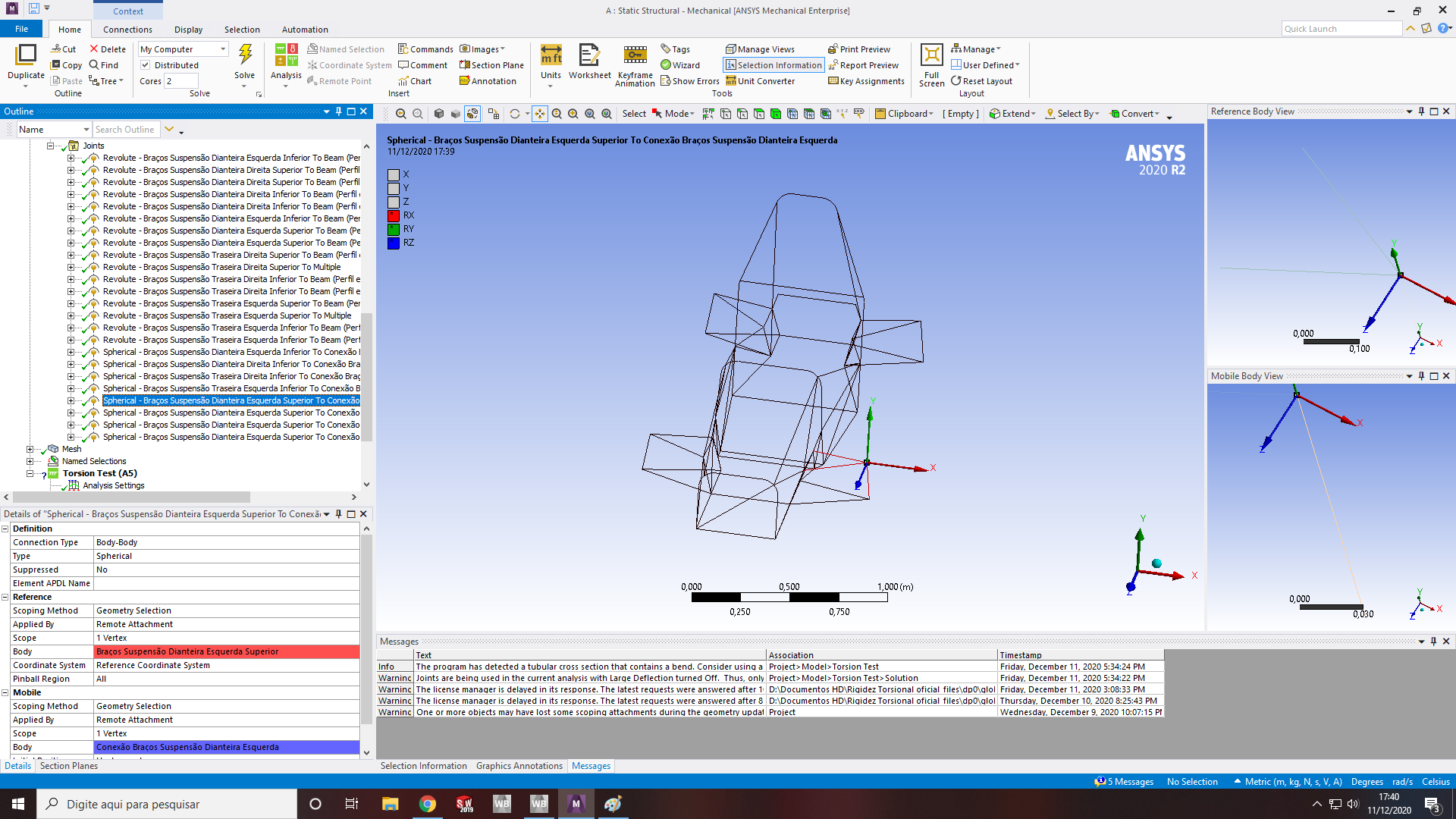
Task: Select the Rotate view tool
Action: coord(515,114)
